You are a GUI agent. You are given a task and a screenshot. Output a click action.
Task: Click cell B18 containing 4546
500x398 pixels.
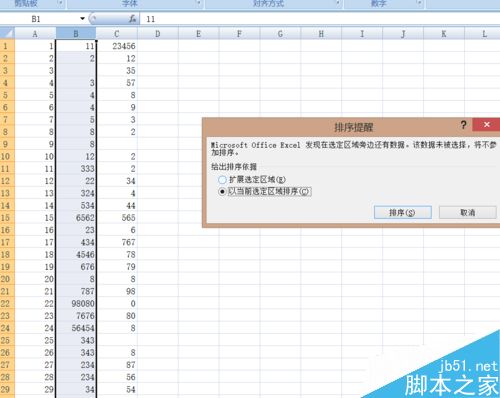pos(76,254)
